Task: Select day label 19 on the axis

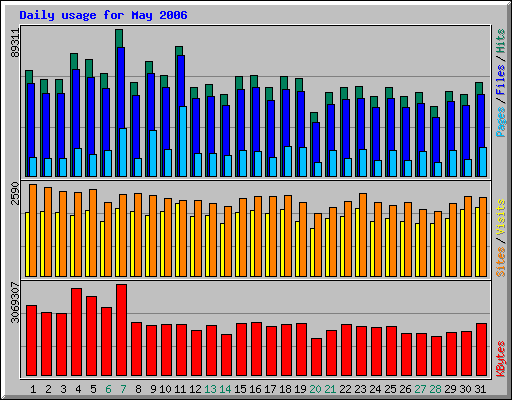Action: (300, 389)
